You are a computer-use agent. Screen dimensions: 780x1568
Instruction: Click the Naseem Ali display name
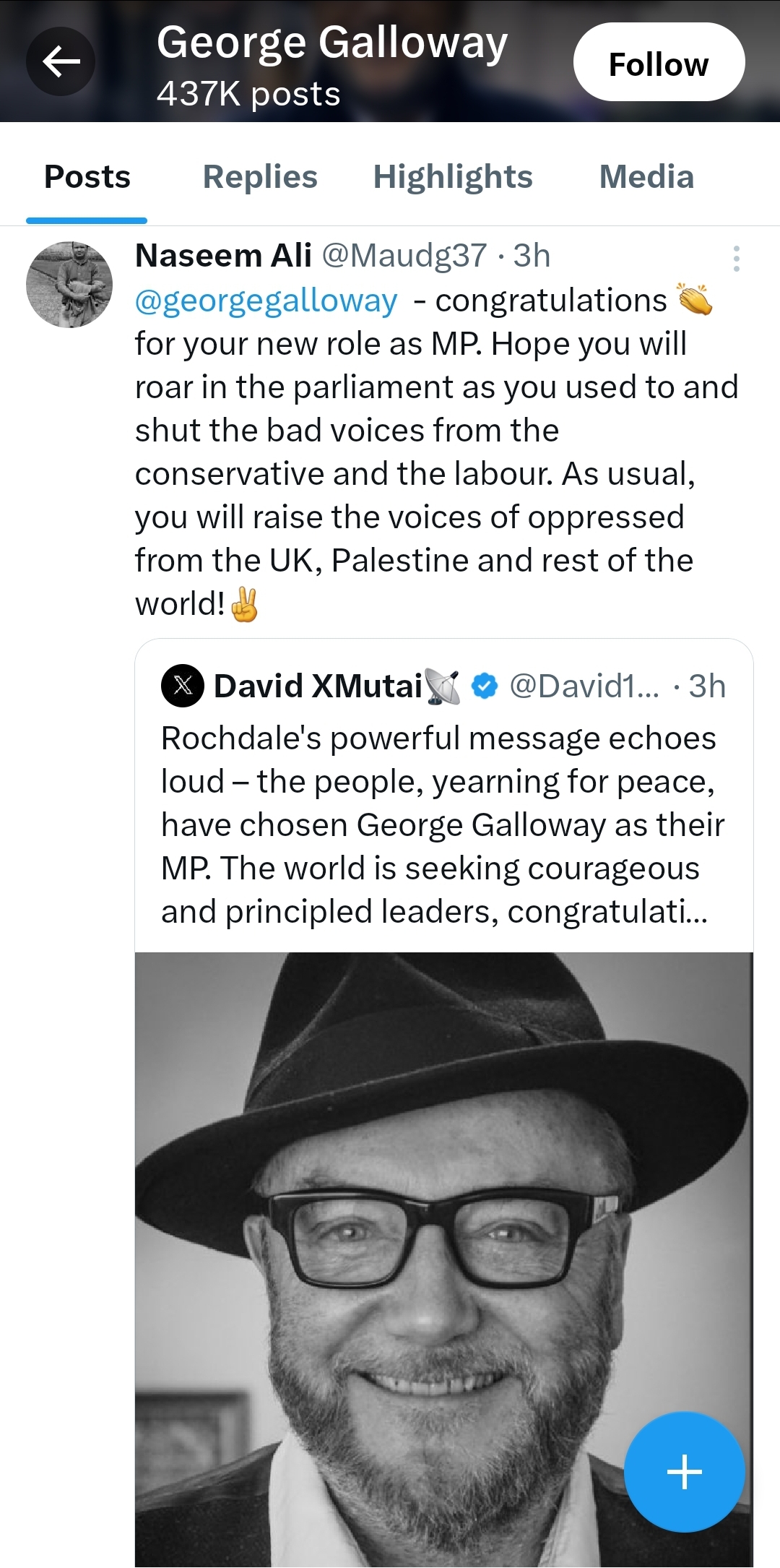[223, 256]
